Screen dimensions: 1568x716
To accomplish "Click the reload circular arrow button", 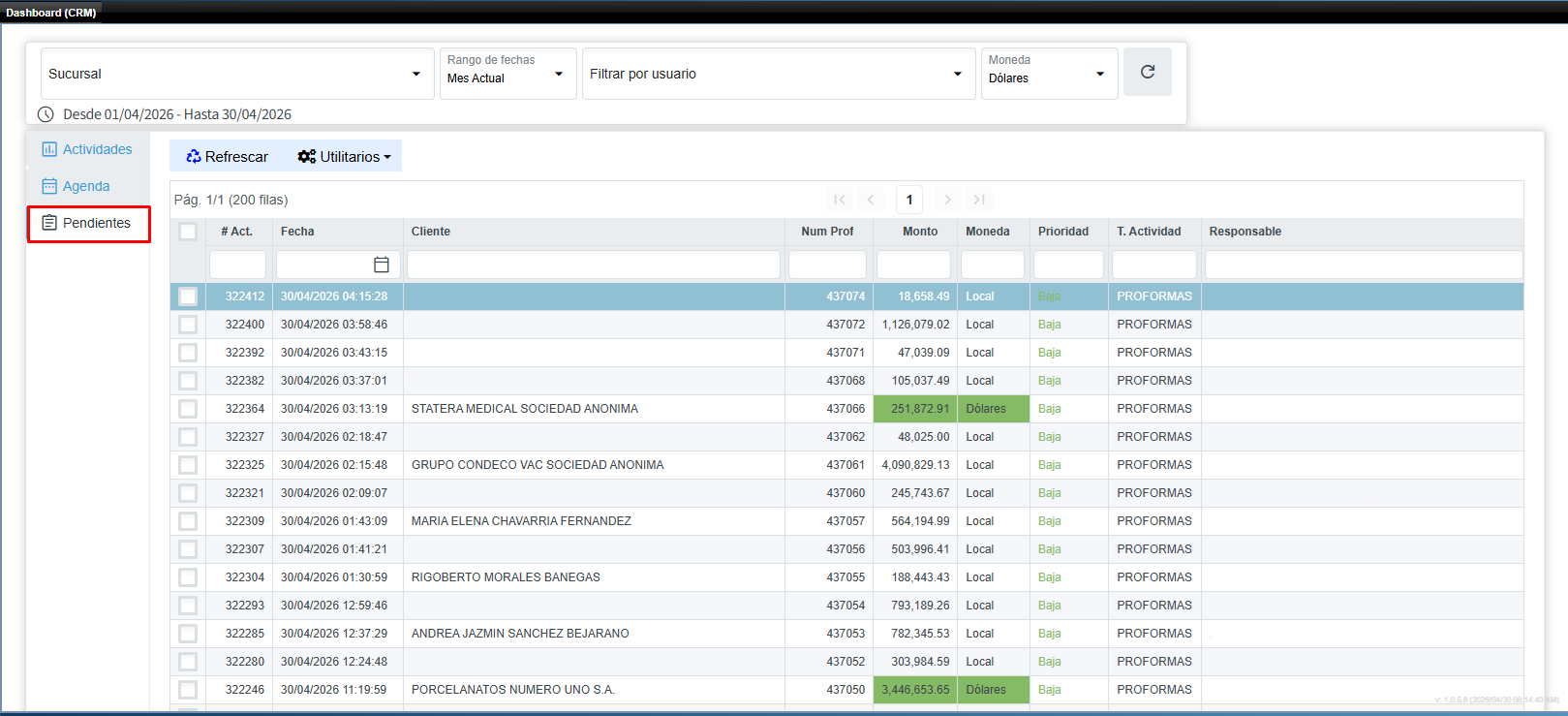I will (x=1148, y=72).
